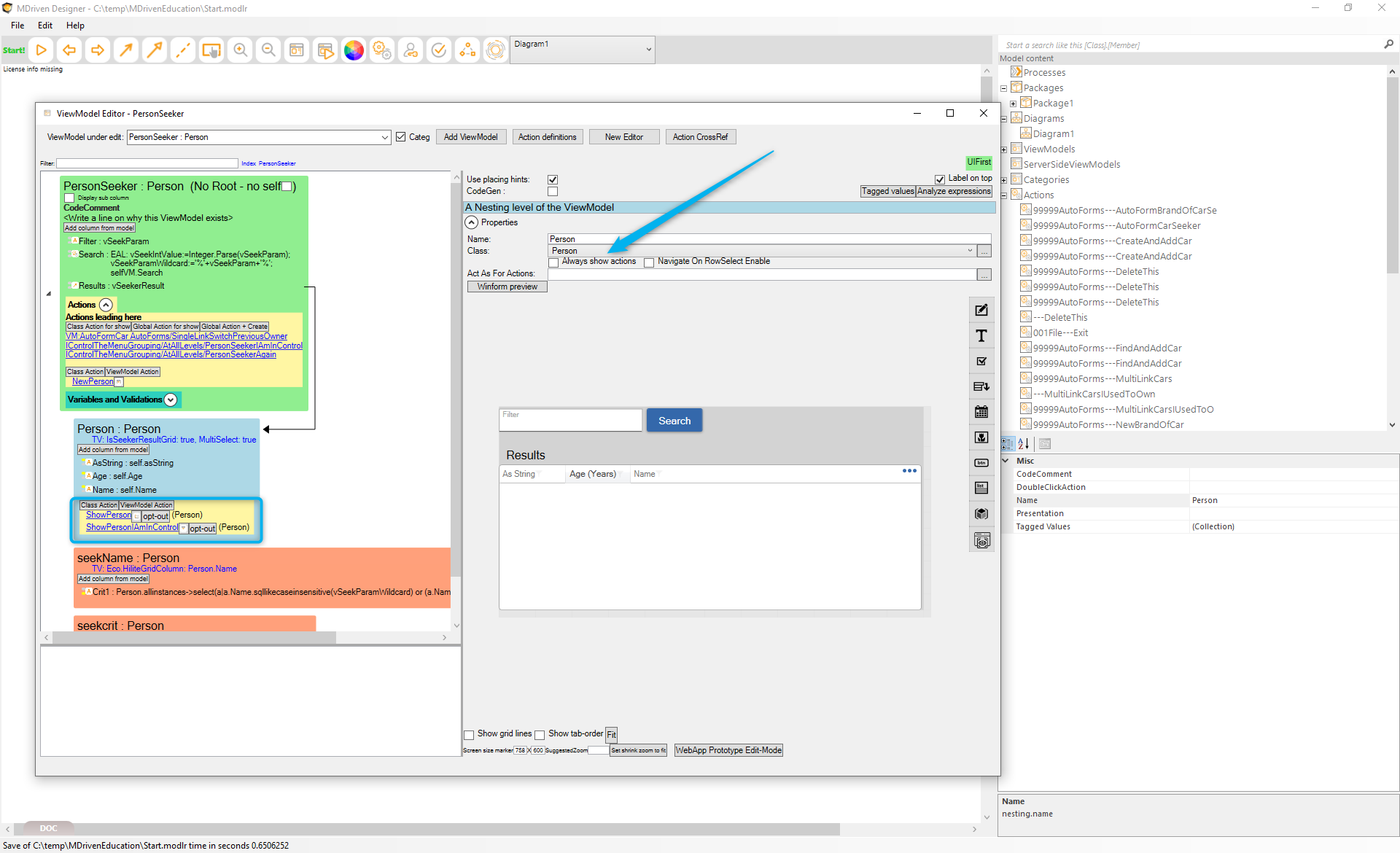
Task: Collapse the Properties section chevron
Action: [x=472, y=222]
